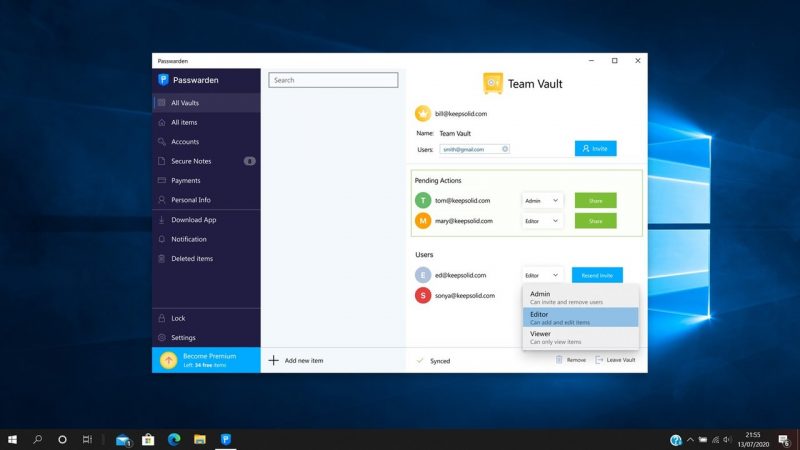This screenshot has width=800, height=450.
Task: Click ed@keepsolid.com avatar E
Action: coord(422,275)
